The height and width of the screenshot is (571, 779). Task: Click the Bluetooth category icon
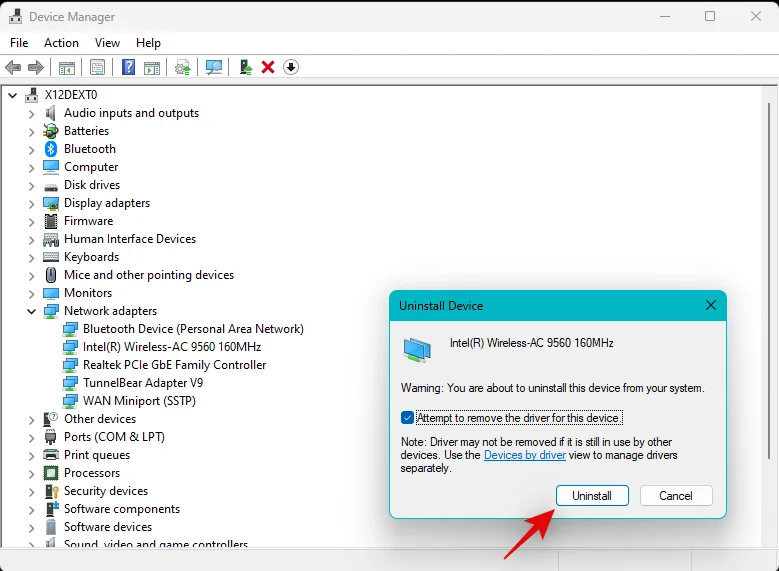pyautogui.click(x=51, y=149)
